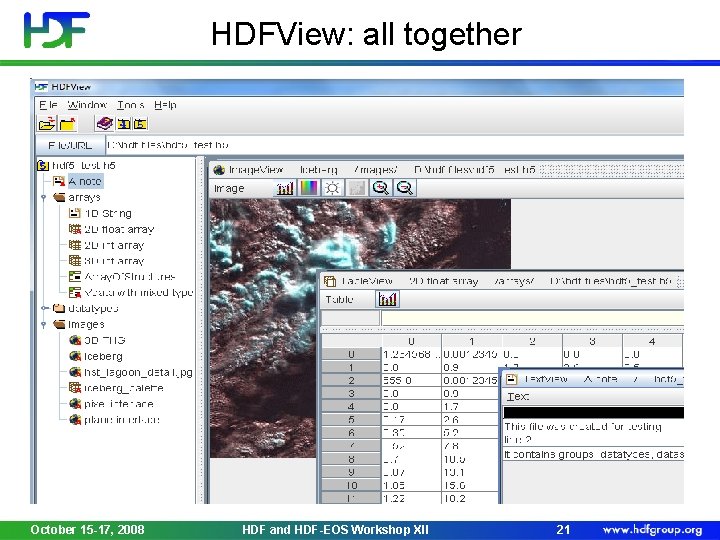Select the plane interlace image
The image size is (720, 540).
tap(122, 420)
